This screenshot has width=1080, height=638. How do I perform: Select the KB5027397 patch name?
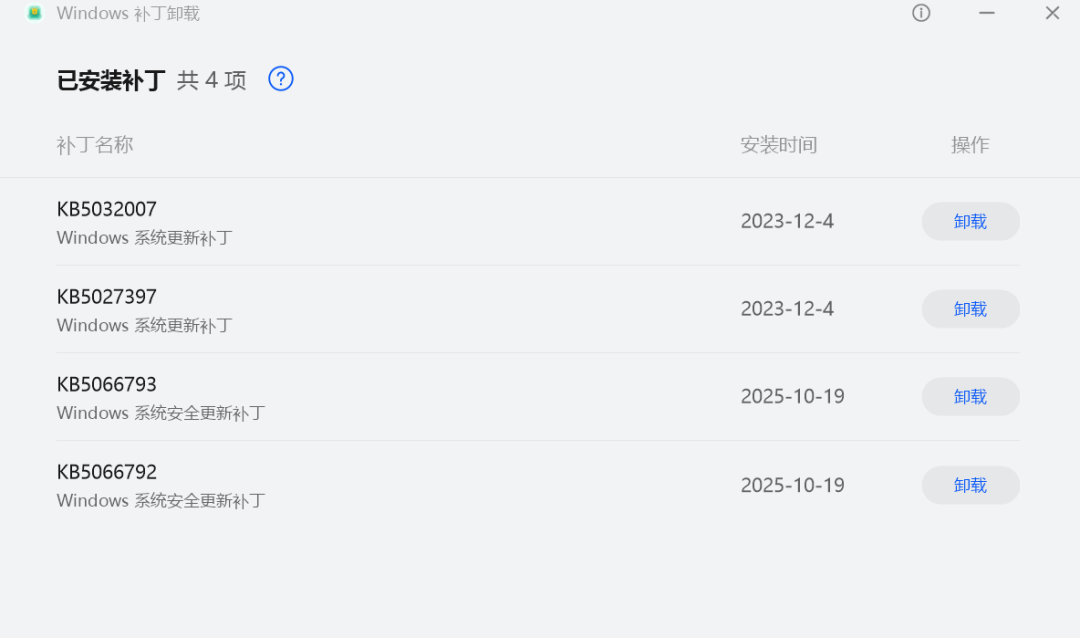(x=107, y=297)
